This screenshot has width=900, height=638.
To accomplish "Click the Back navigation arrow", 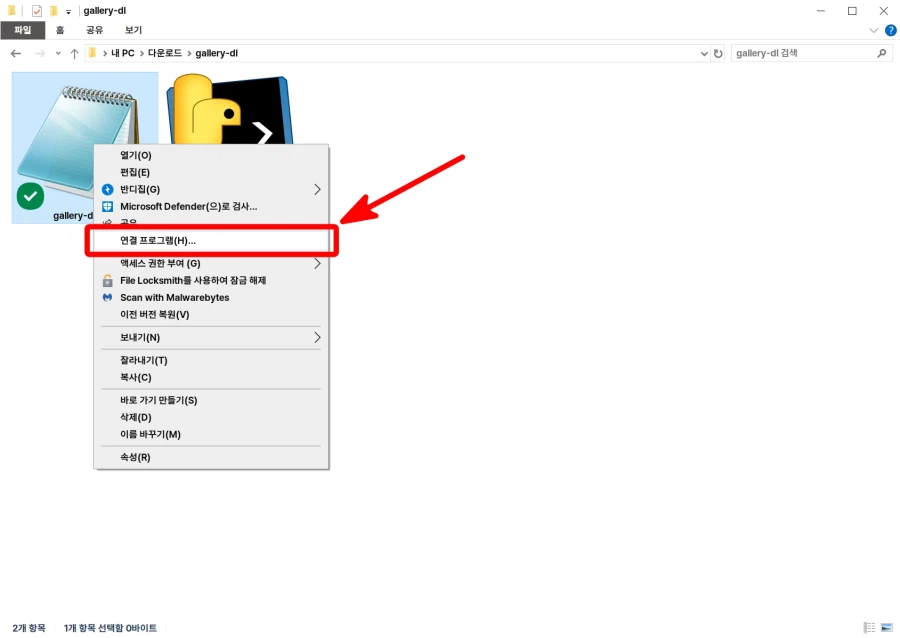I will pos(16,53).
